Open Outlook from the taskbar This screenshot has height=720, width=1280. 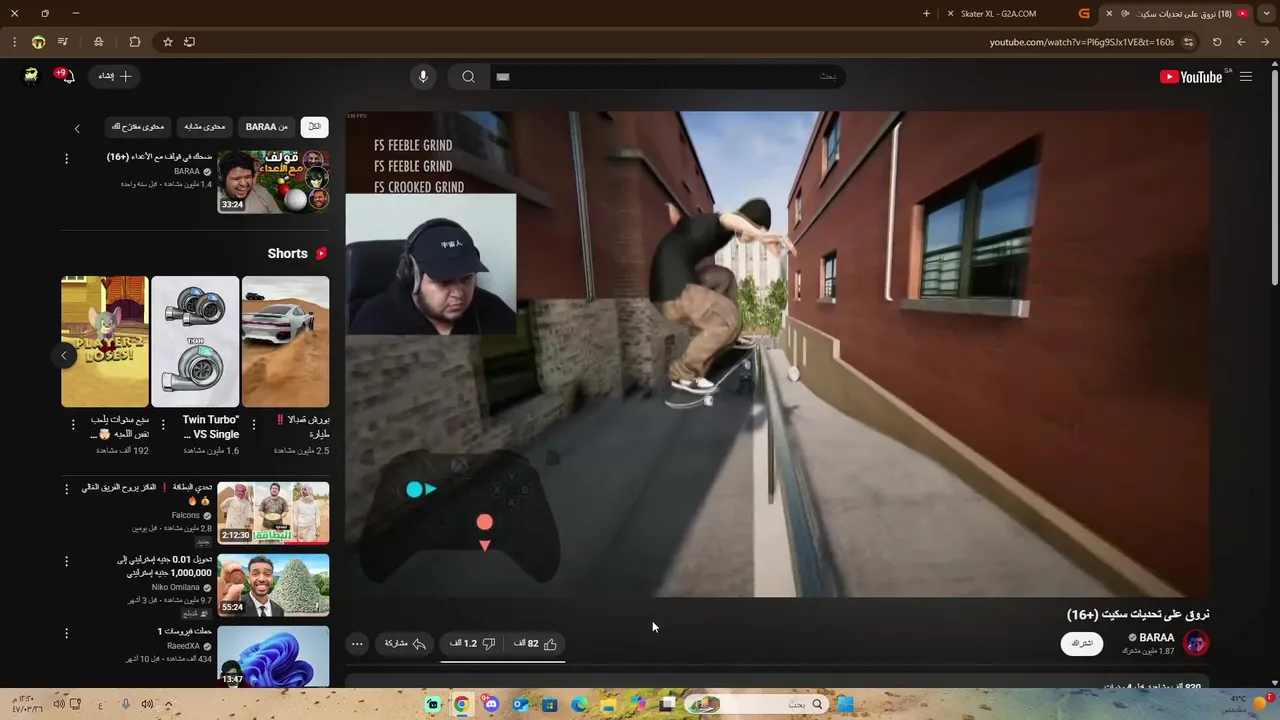point(520,704)
